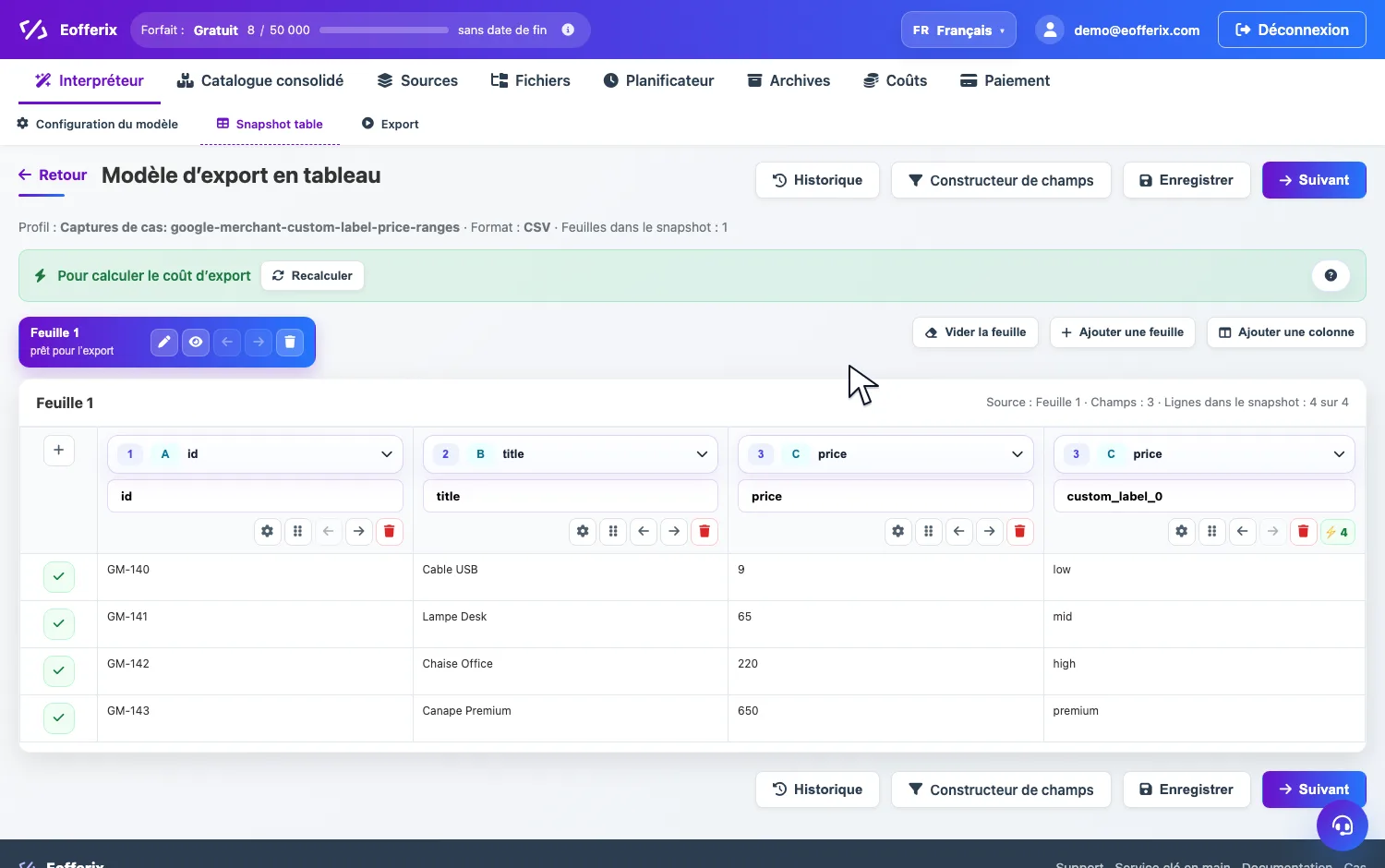Open settings gear for id column
Viewport: 1385px width, 868px height.
[x=267, y=531]
